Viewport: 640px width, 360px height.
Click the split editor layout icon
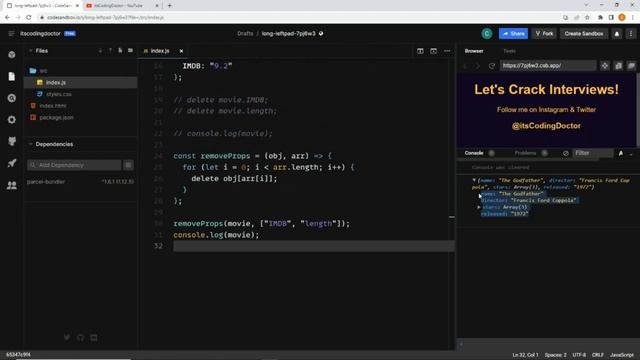[x=420, y=51]
